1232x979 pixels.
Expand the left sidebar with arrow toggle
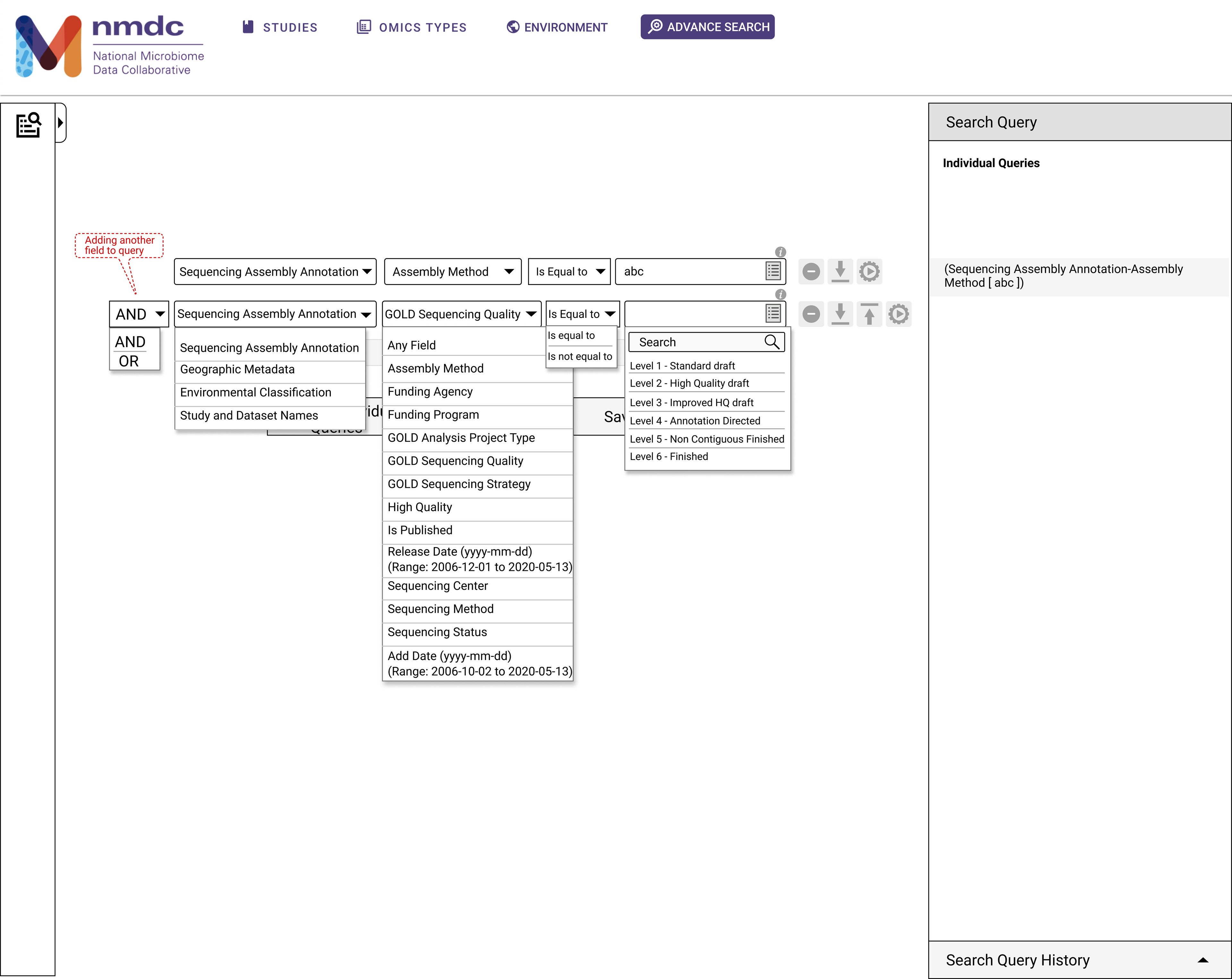point(61,123)
